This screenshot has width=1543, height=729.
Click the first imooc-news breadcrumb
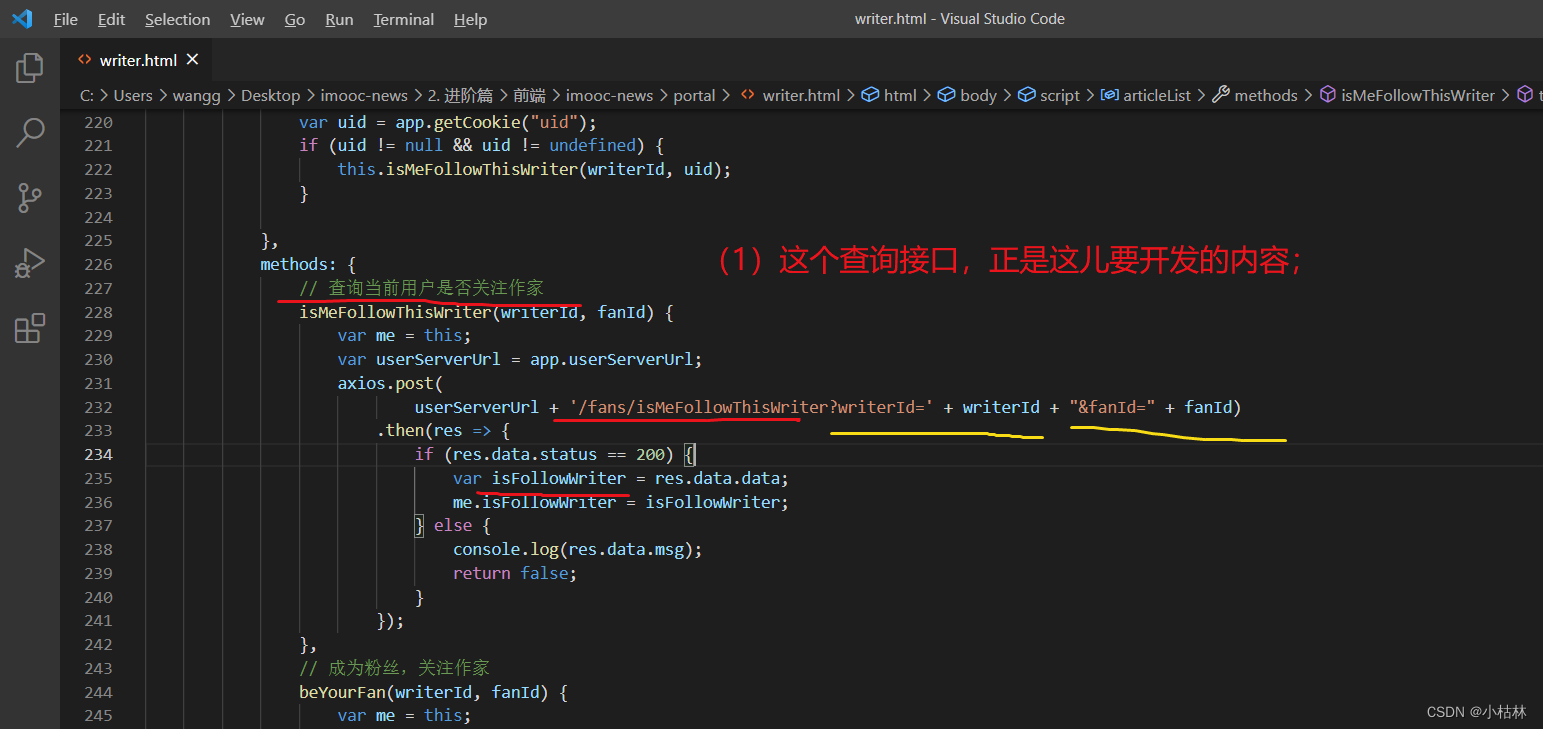pyautogui.click(x=364, y=95)
